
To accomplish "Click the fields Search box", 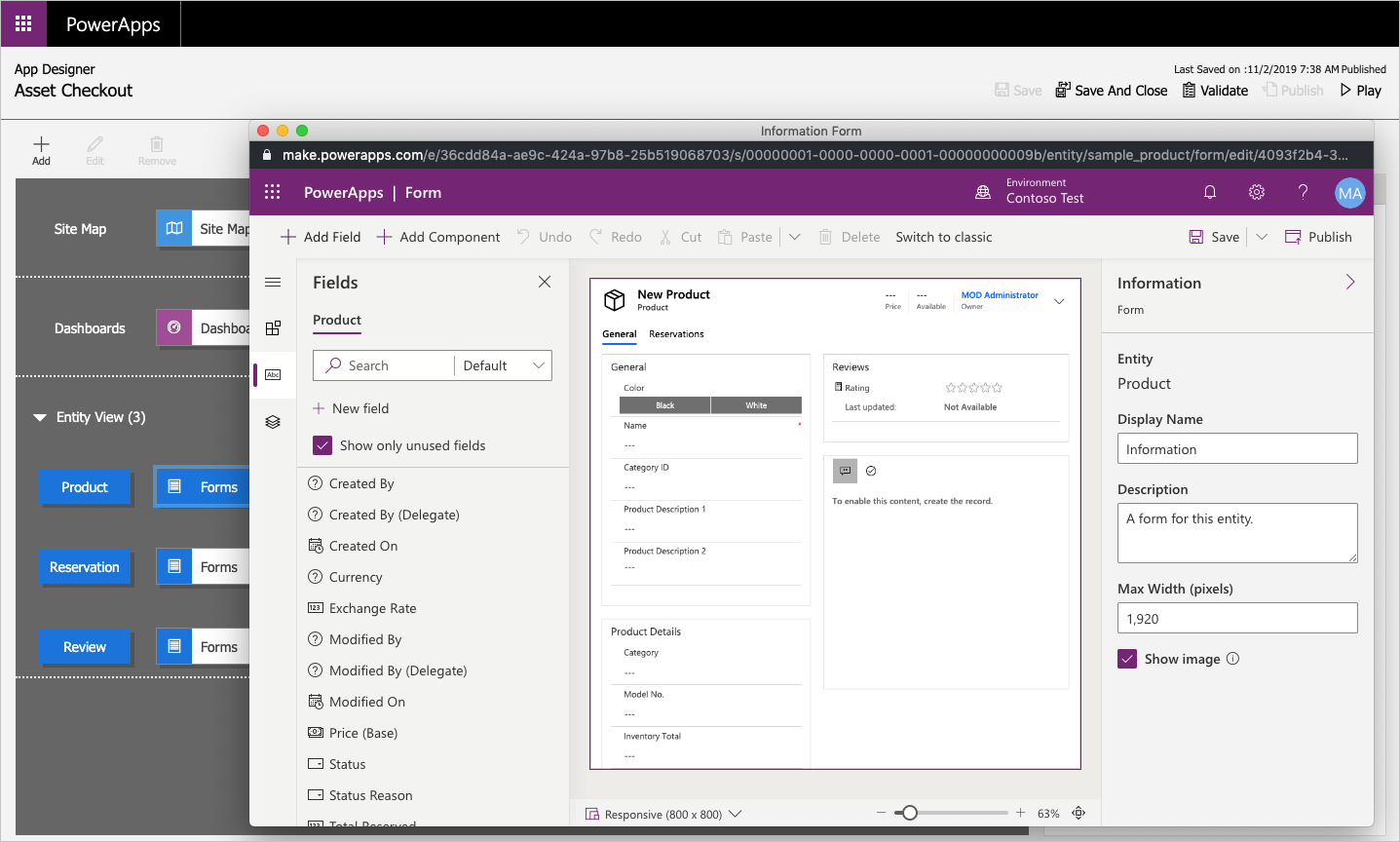I will click(384, 365).
